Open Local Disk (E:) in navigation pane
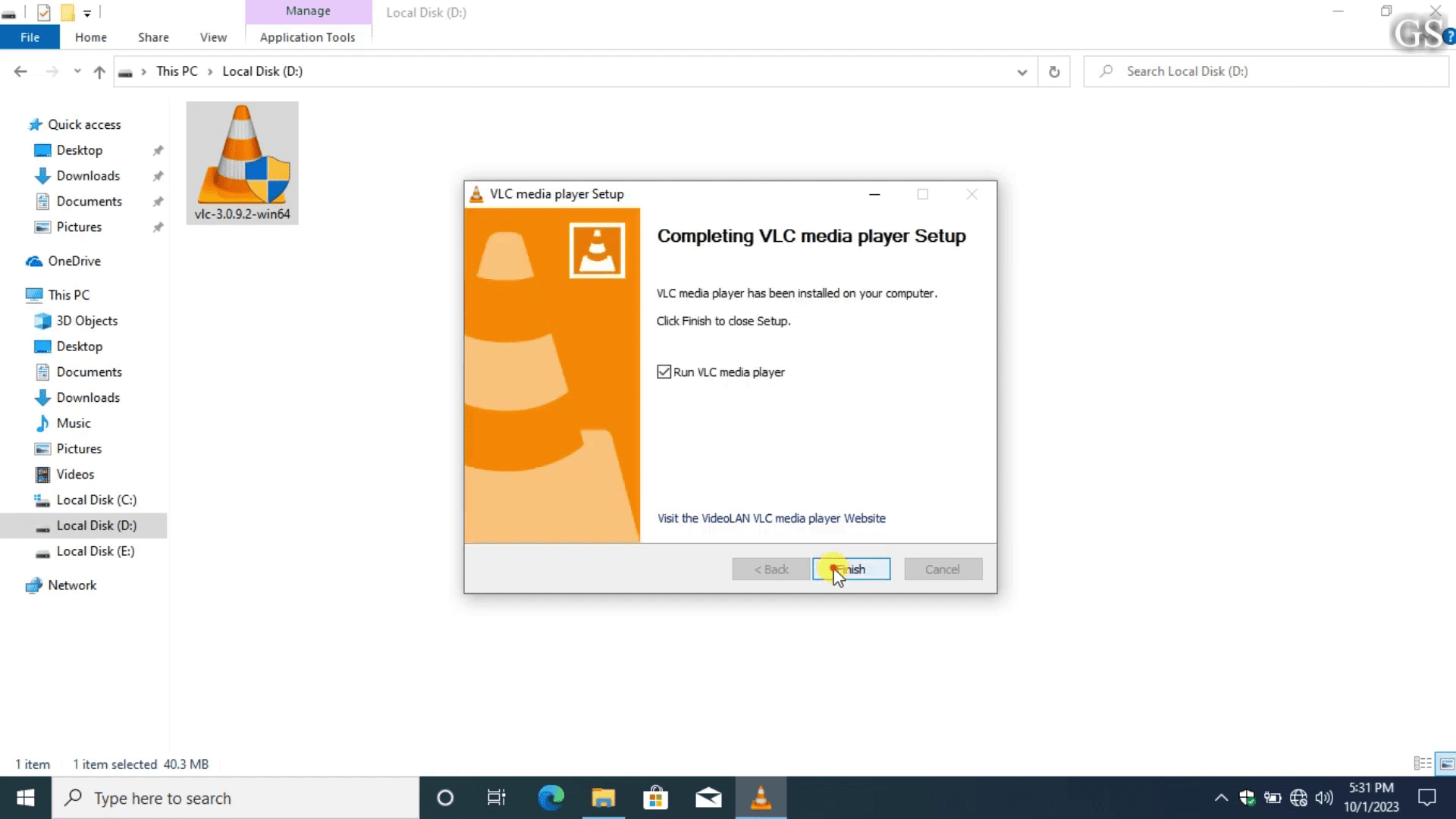 click(x=96, y=551)
